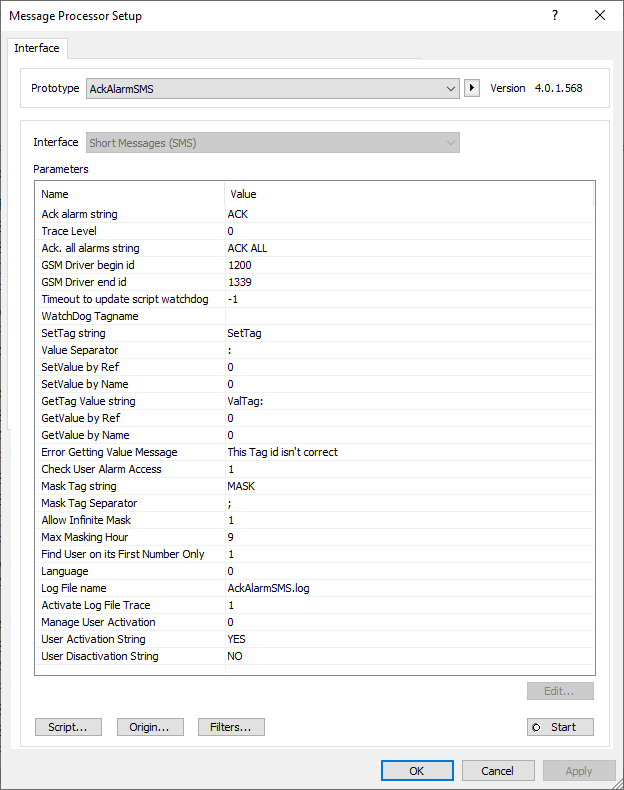Confirm with the OK button
This screenshot has width=624, height=790.
click(x=417, y=771)
